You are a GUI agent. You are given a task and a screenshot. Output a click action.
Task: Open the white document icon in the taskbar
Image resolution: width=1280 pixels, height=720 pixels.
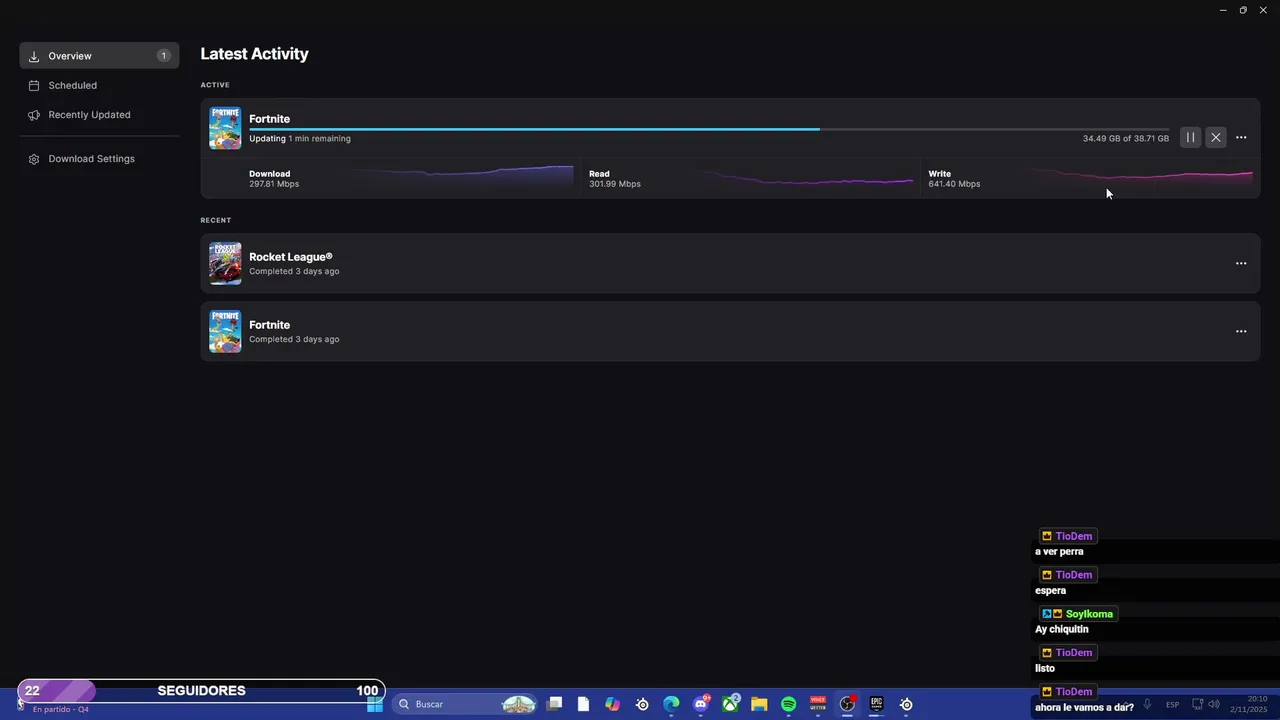tap(583, 704)
